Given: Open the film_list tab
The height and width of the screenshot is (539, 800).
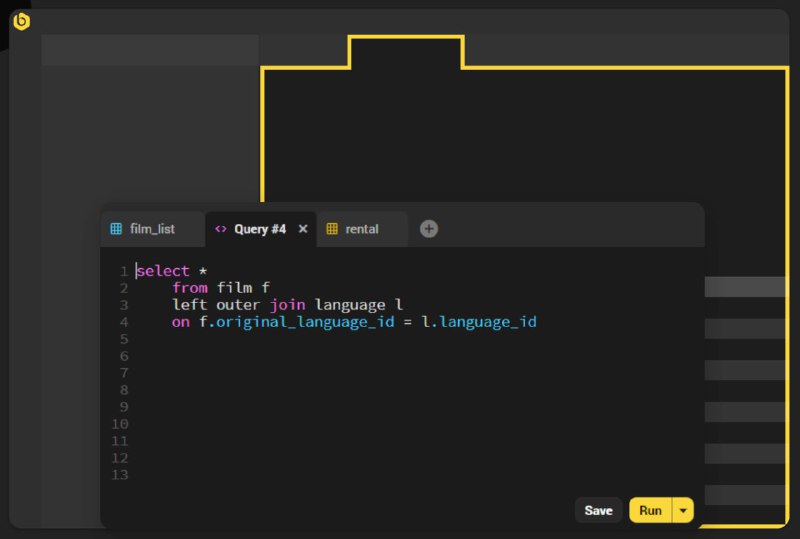Looking at the screenshot, I should (x=152, y=229).
